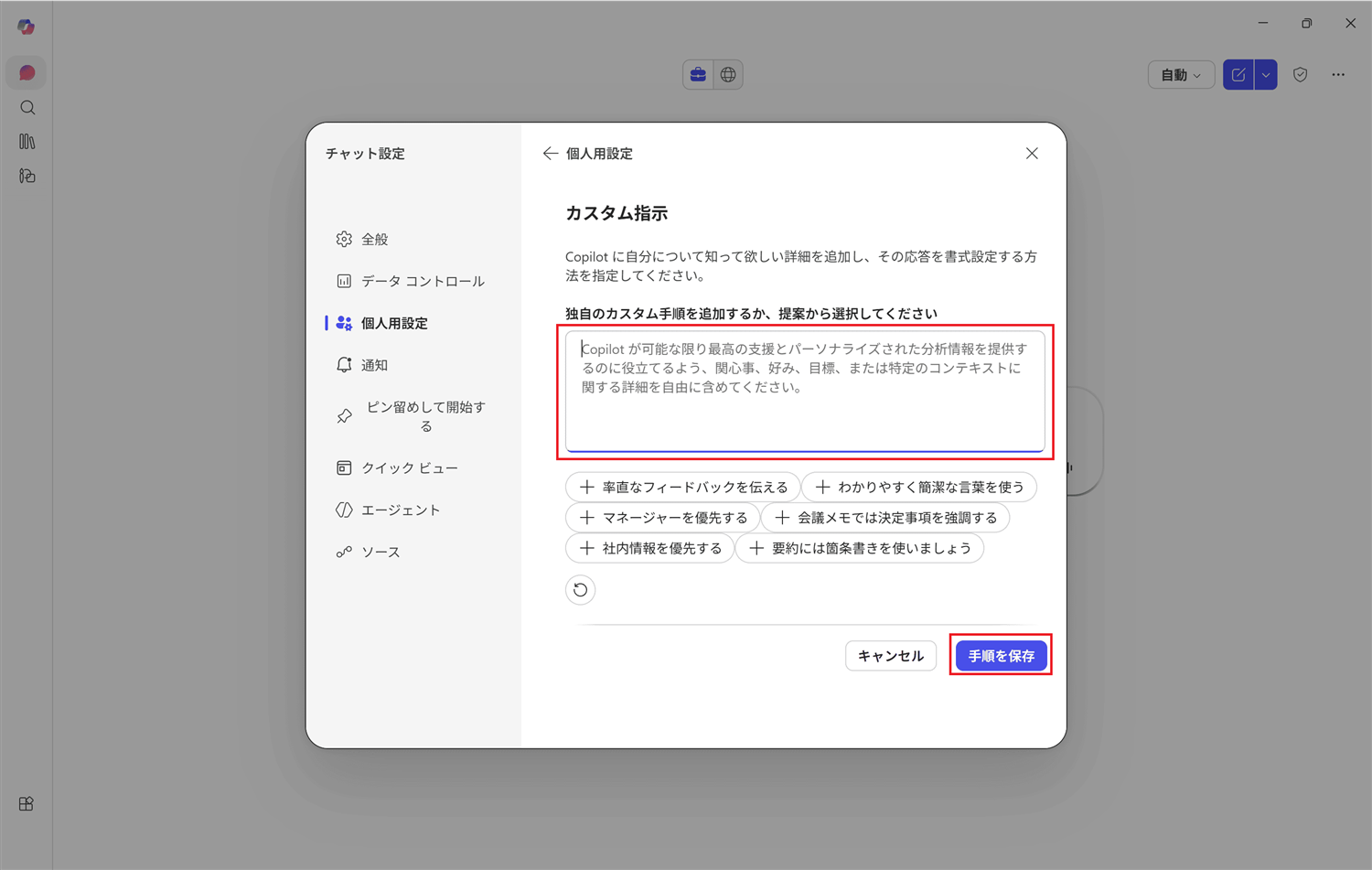Expand the arrow next to the new chat button

pos(1266,75)
